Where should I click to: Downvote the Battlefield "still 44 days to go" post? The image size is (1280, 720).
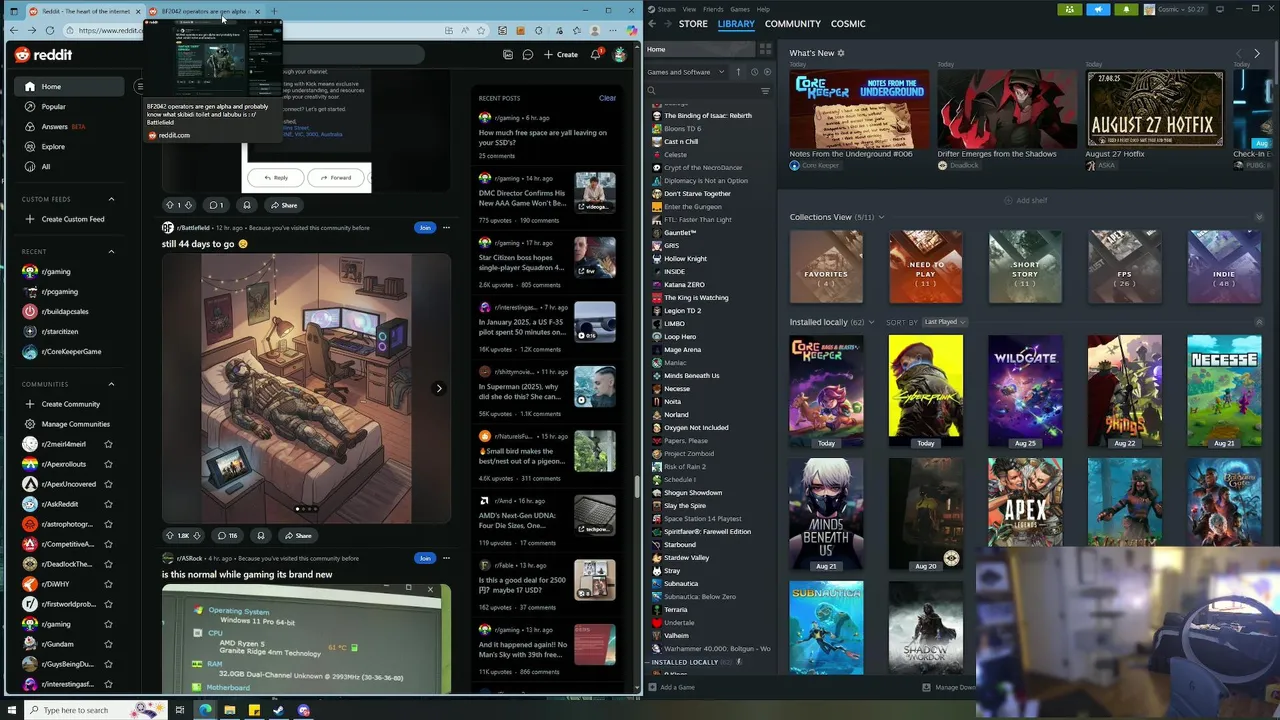[197, 536]
